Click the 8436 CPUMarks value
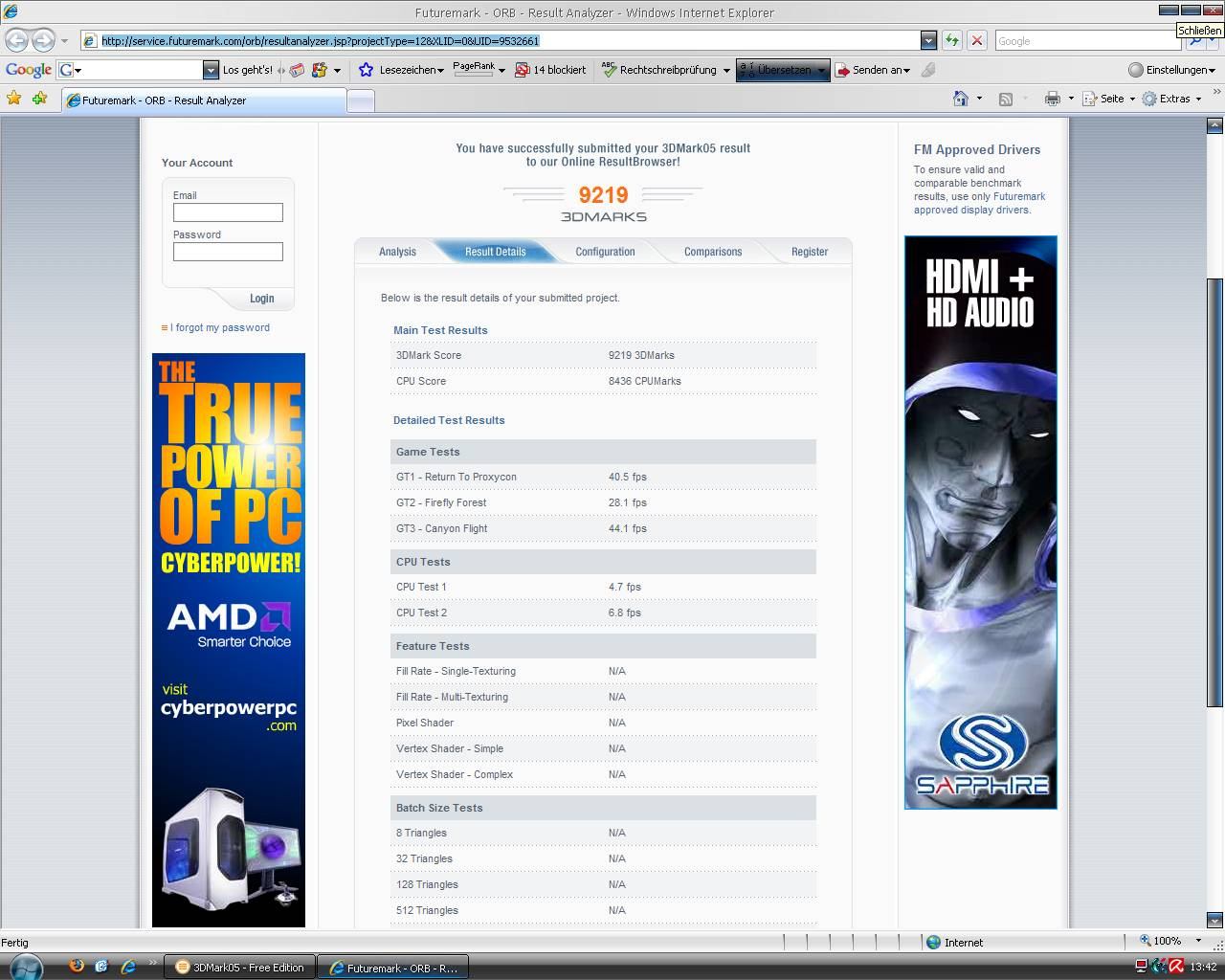1225x980 pixels. coord(645,381)
